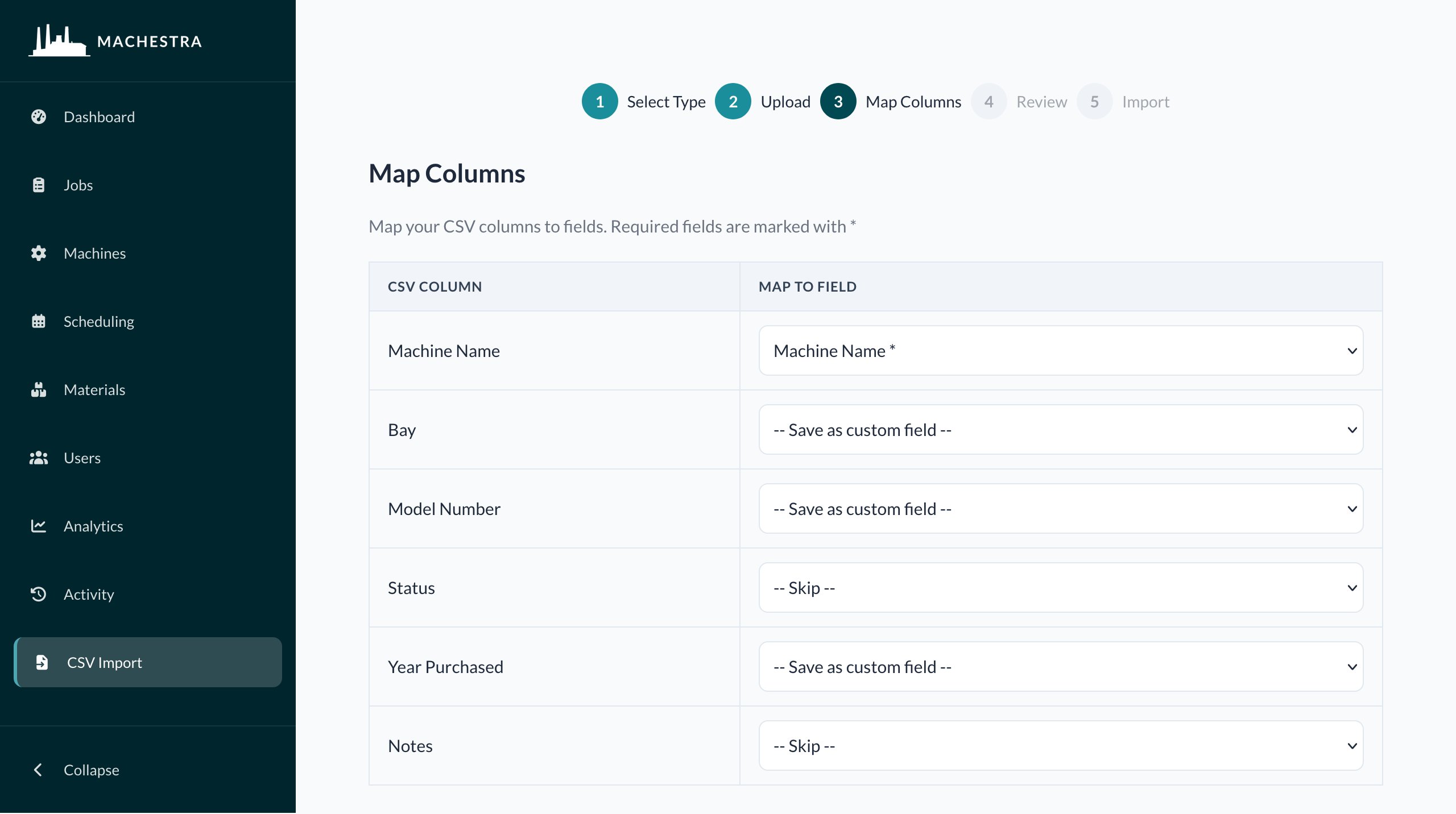Click the Activity history icon
The height and width of the screenshot is (814, 1456).
pyautogui.click(x=39, y=594)
